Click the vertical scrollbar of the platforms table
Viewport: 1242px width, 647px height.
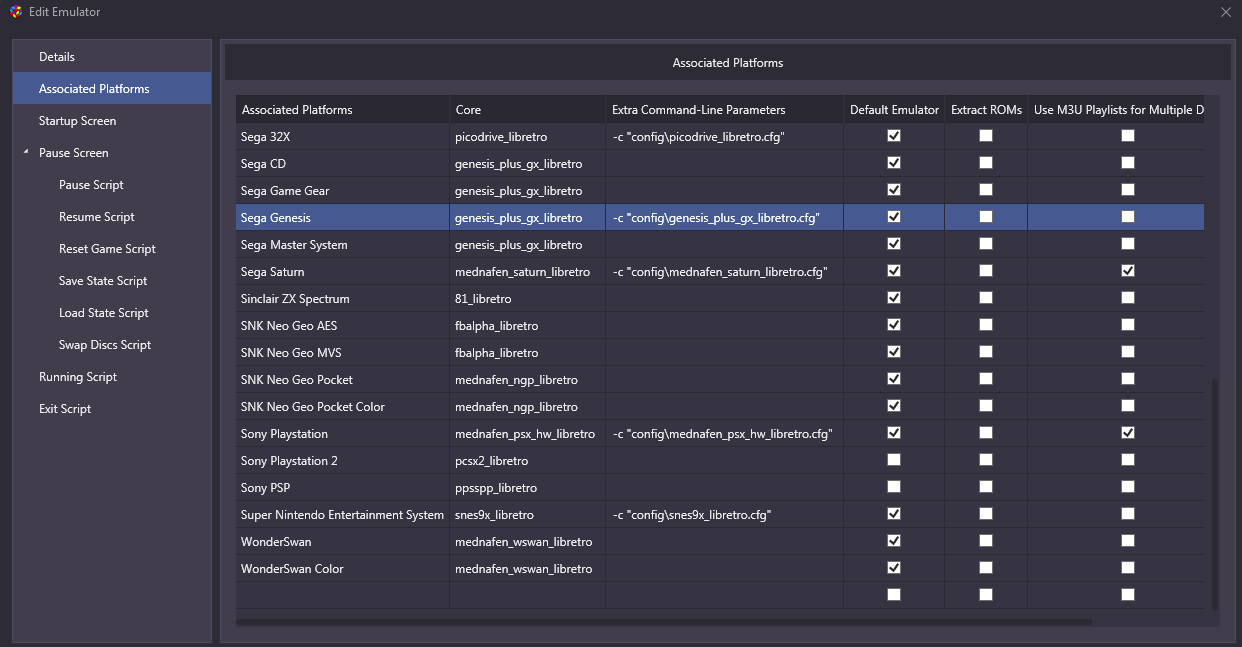click(1214, 494)
